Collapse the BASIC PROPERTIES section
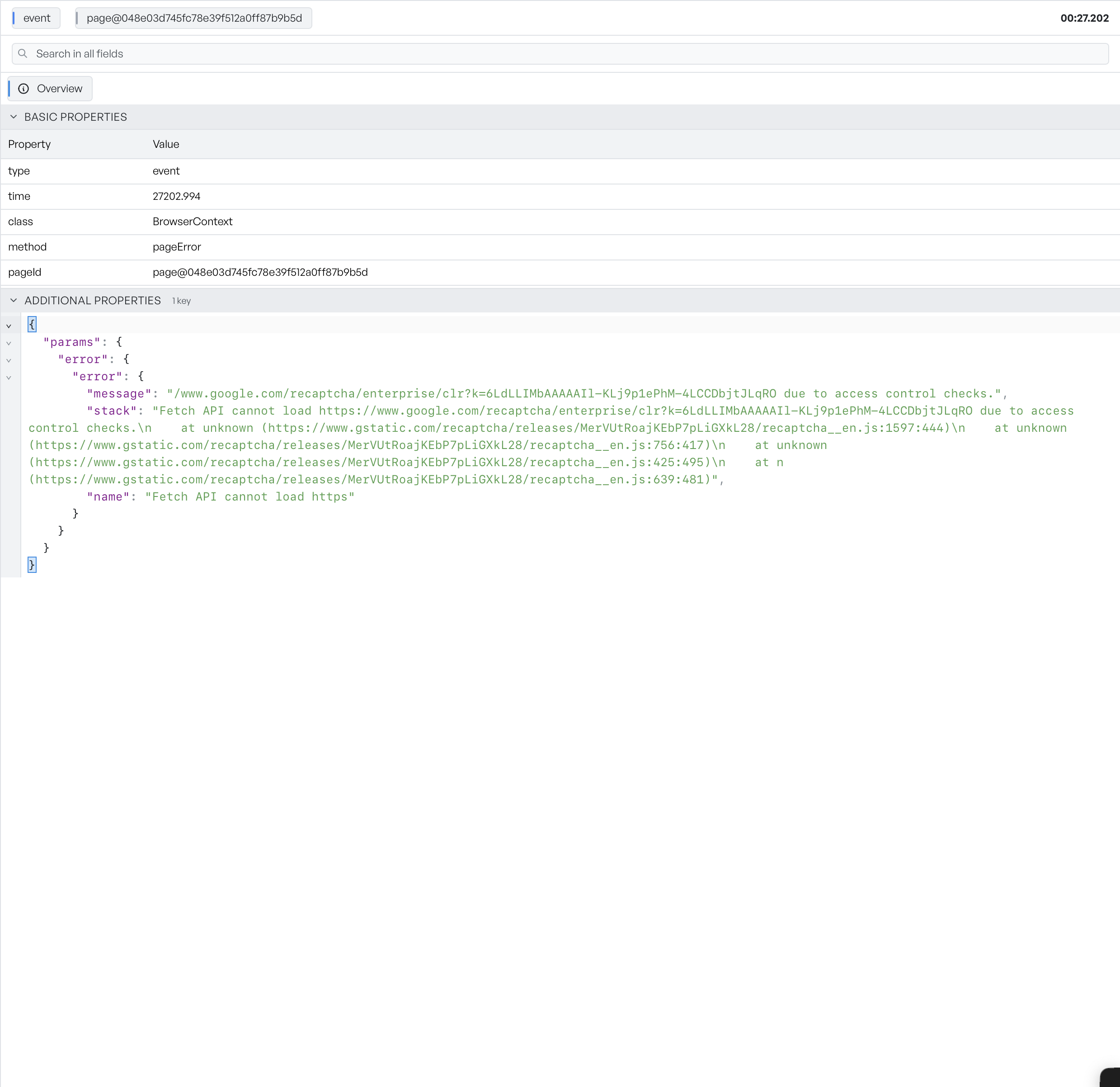 (14, 117)
